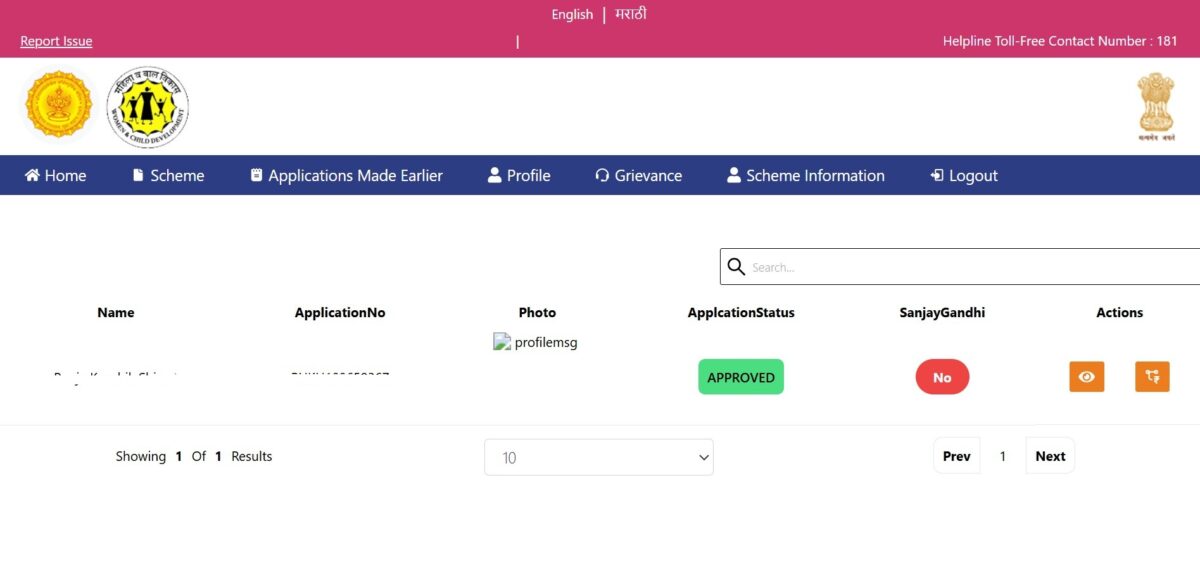Click the Next pagination button
The image size is (1200, 585).
click(1049, 456)
